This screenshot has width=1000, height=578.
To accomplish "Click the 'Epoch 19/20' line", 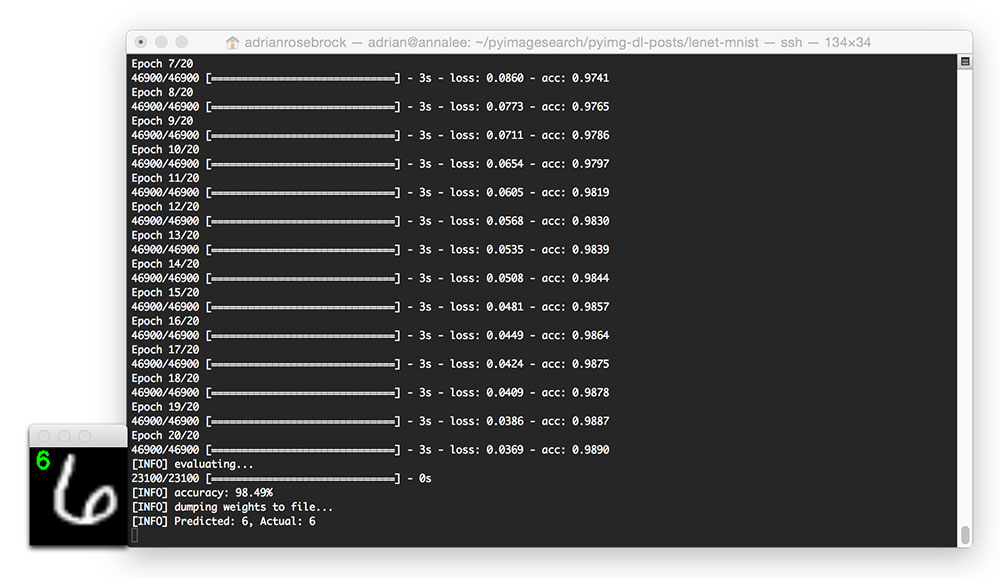I will coord(165,406).
